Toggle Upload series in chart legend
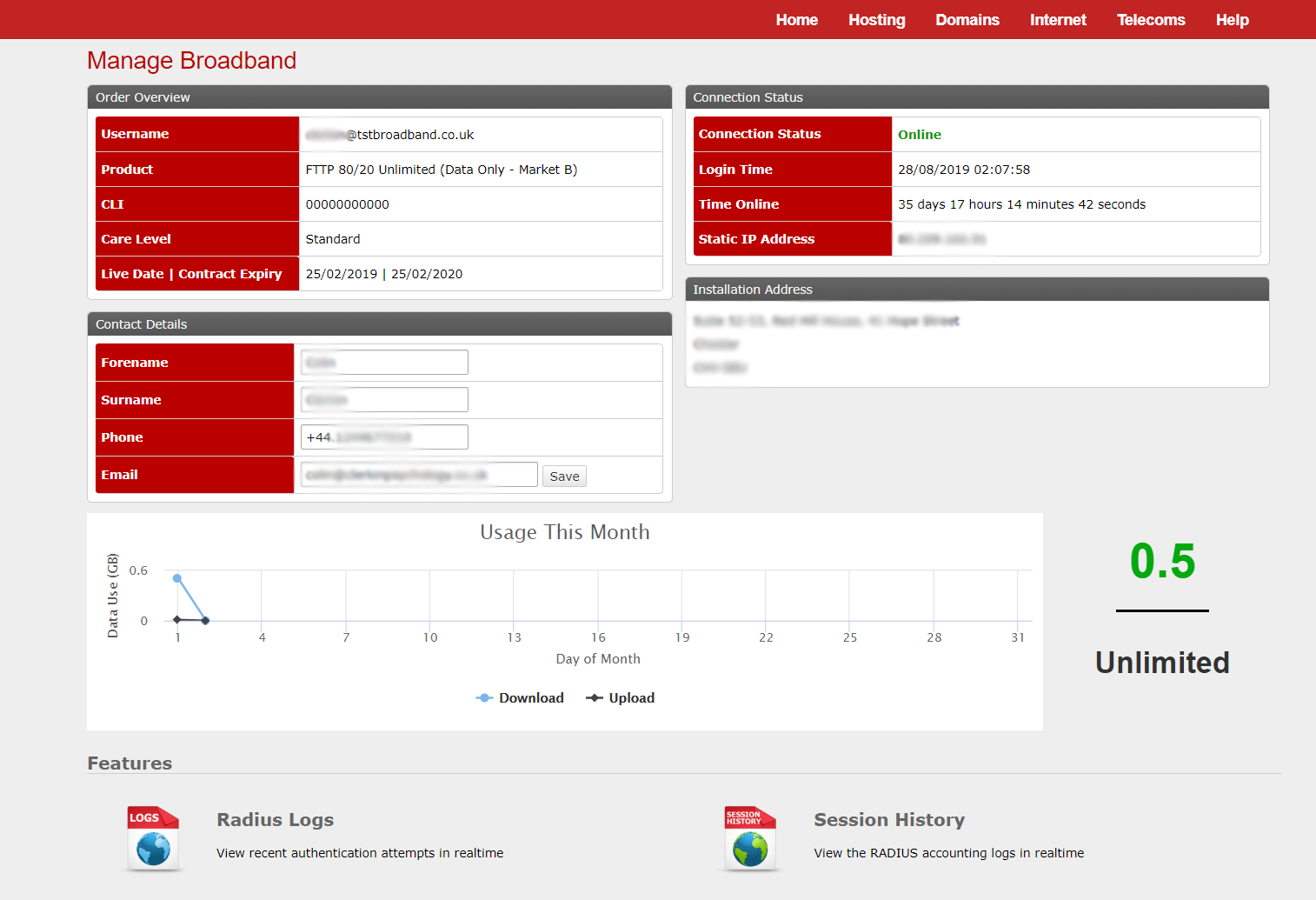 click(x=621, y=698)
